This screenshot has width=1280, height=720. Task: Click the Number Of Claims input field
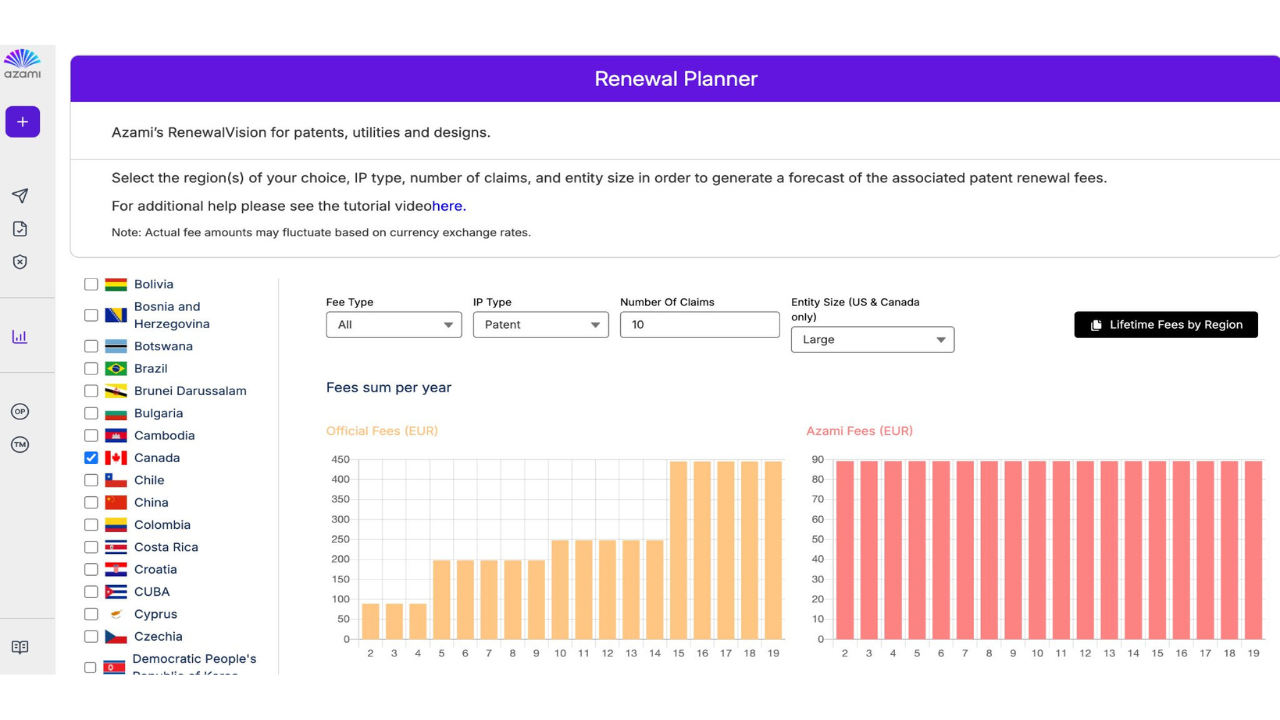(699, 324)
